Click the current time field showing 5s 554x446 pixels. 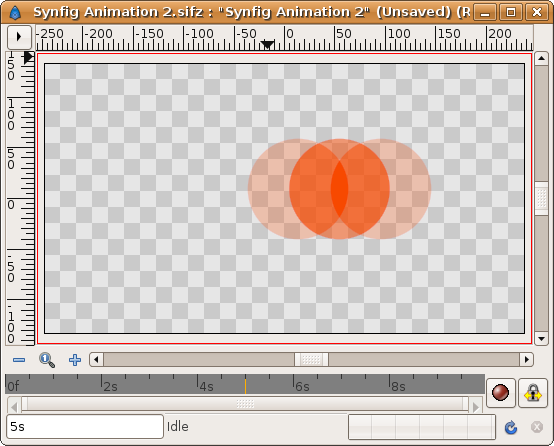click(x=85, y=427)
